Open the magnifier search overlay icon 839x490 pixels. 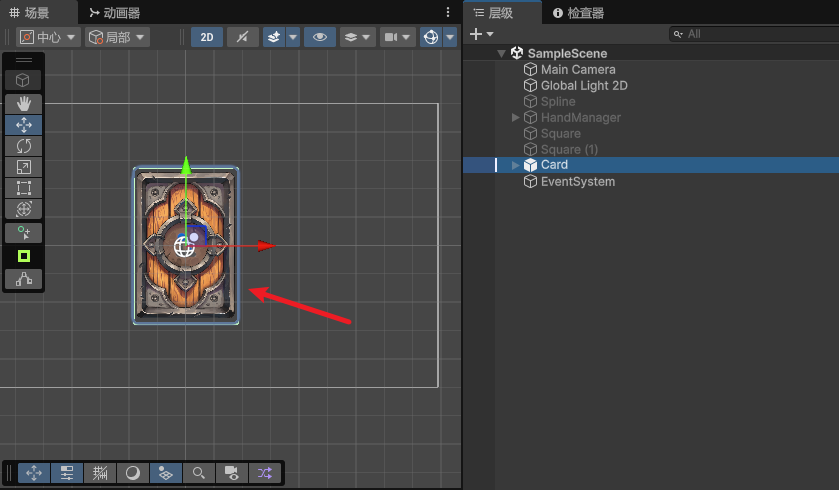(x=199, y=473)
